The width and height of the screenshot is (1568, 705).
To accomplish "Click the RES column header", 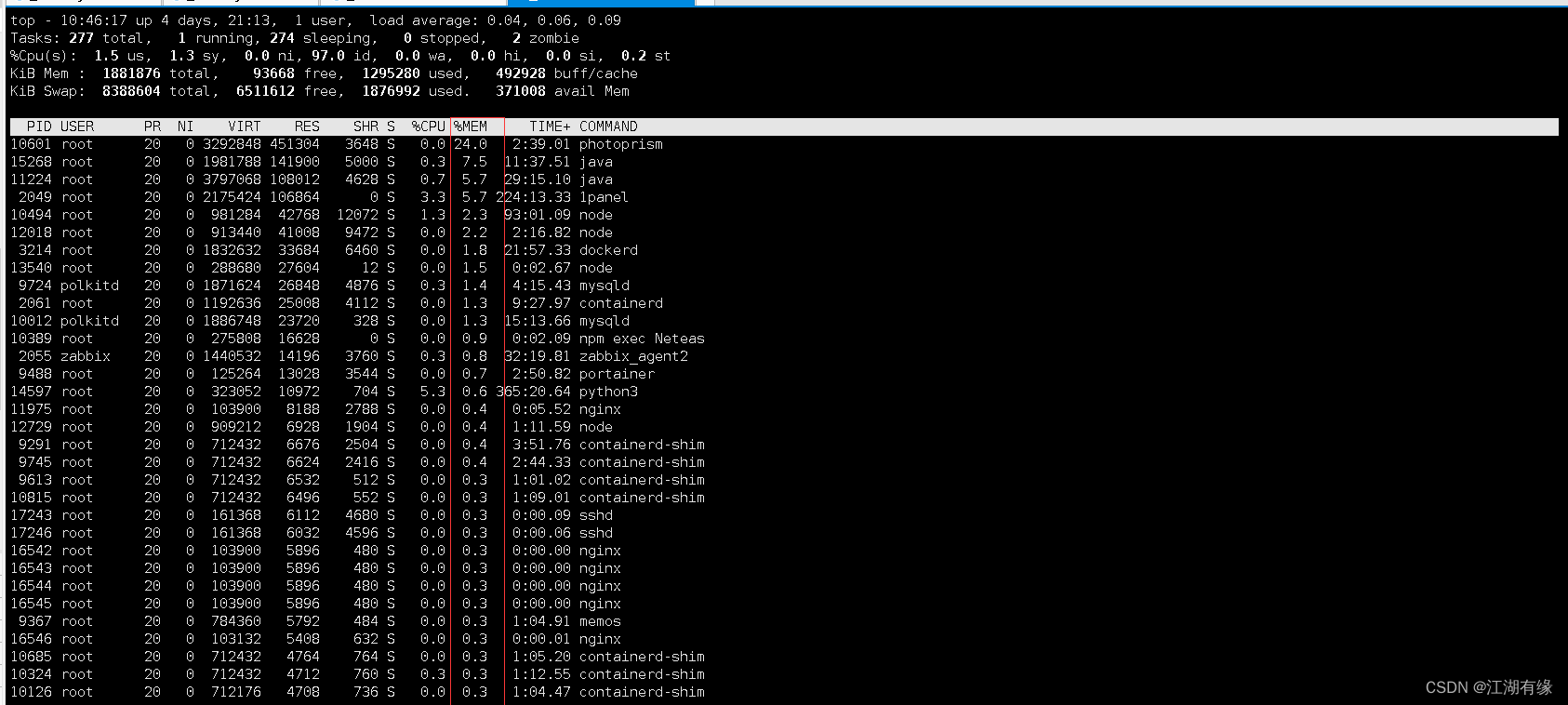I will click(307, 126).
